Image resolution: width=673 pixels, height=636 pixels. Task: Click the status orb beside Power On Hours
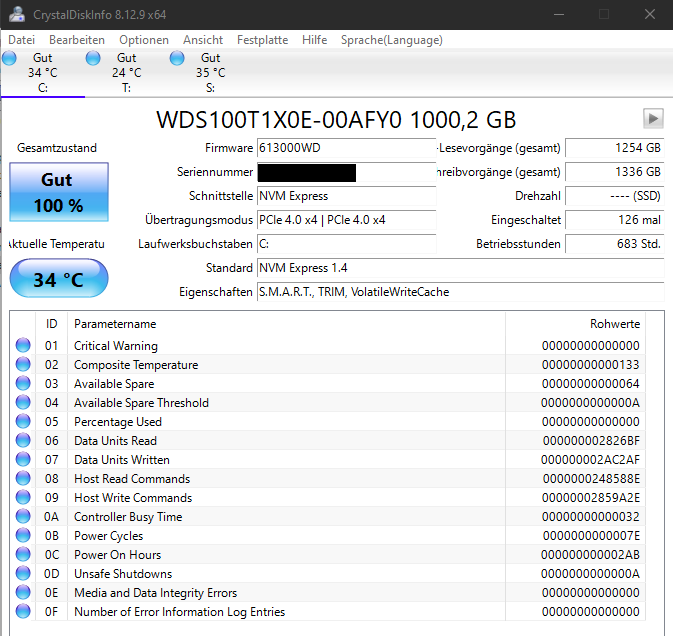point(23,554)
